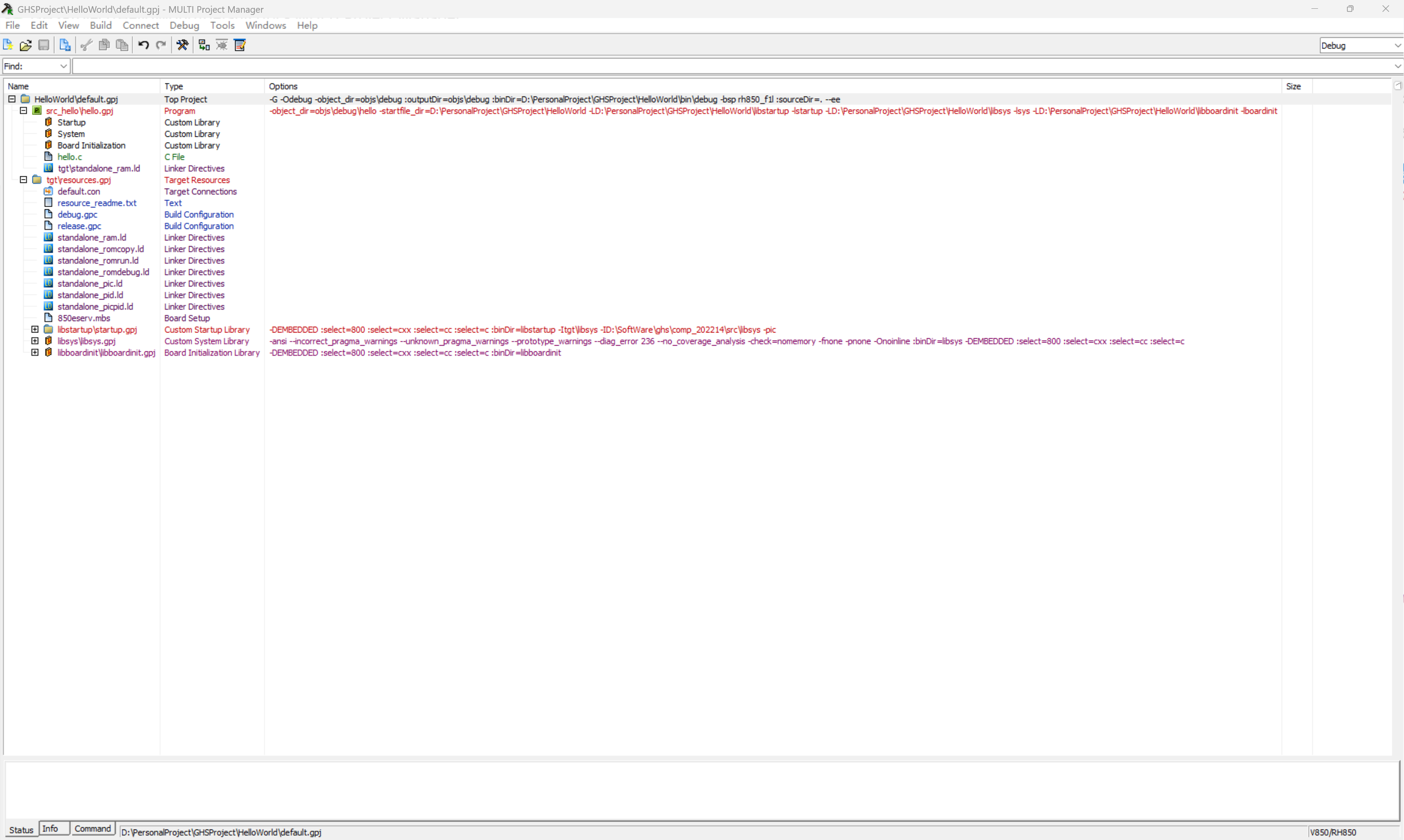Select hello.c in the project tree
This screenshot has height=840, width=1404.
(70, 157)
